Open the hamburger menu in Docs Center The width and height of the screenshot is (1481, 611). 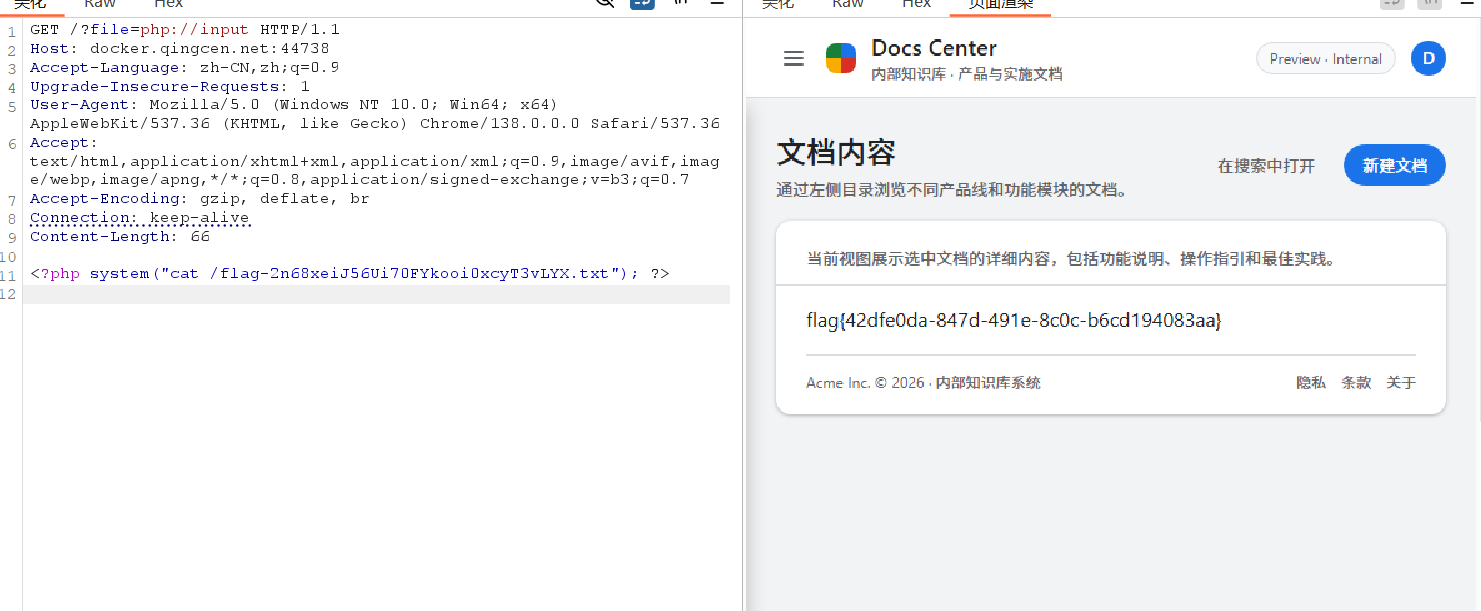(x=794, y=59)
